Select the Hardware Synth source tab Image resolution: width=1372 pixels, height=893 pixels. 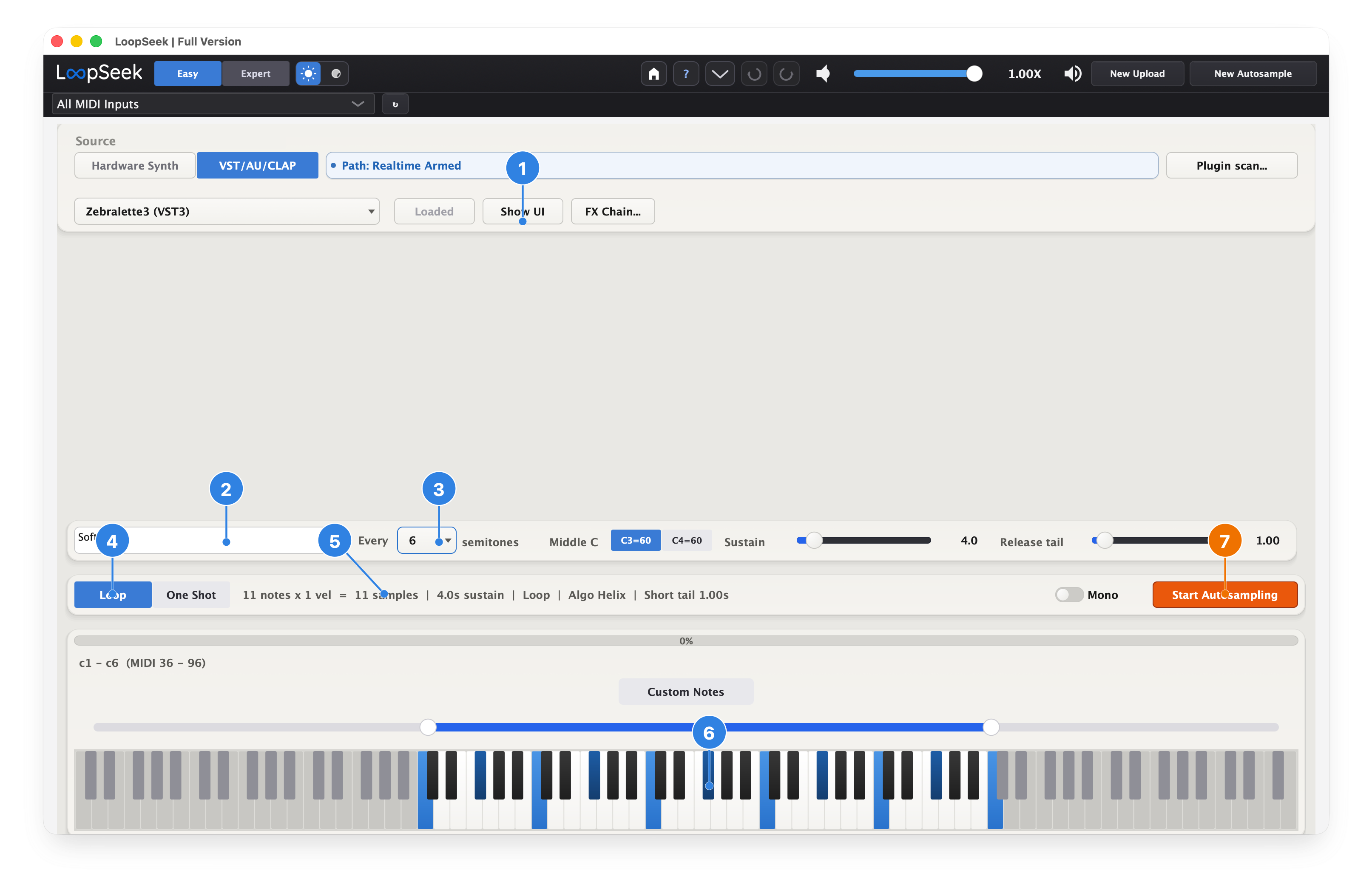135,165
